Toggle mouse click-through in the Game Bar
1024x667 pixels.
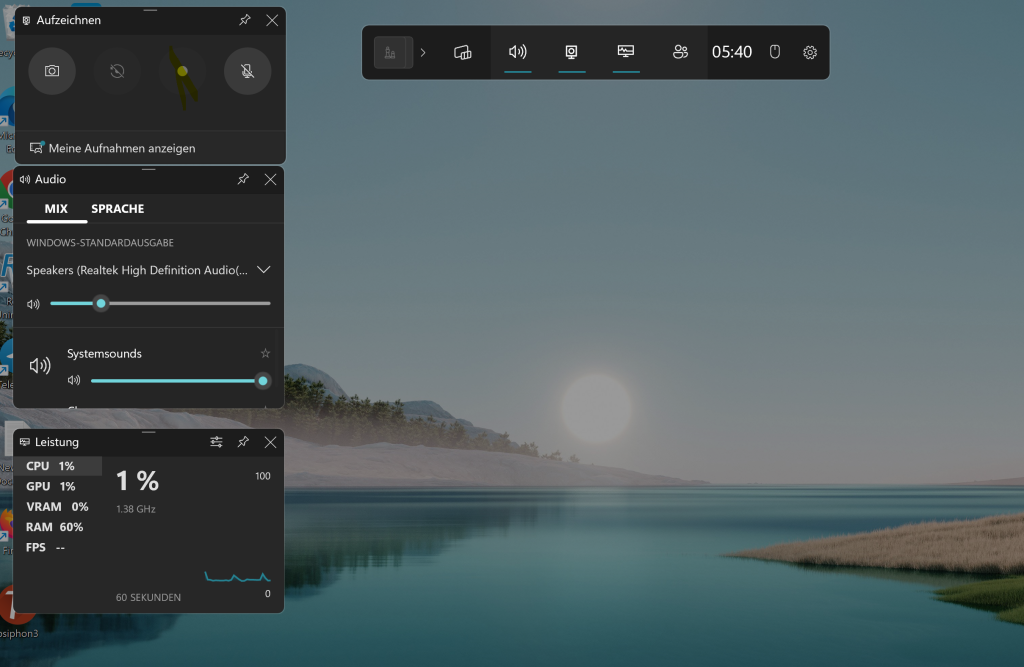coord(774,52)
